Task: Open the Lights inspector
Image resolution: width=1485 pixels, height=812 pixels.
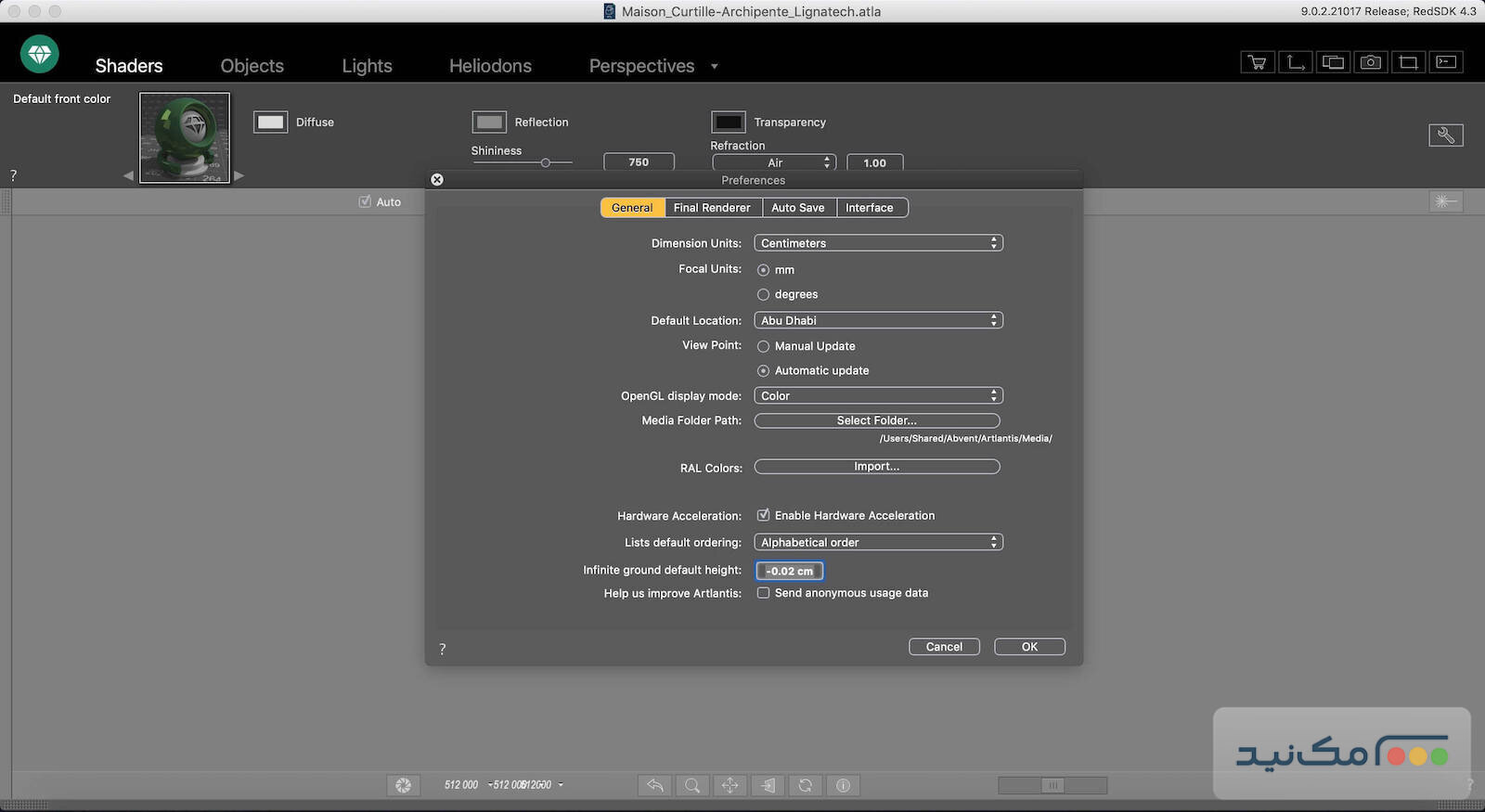Action: click(367, 66)
